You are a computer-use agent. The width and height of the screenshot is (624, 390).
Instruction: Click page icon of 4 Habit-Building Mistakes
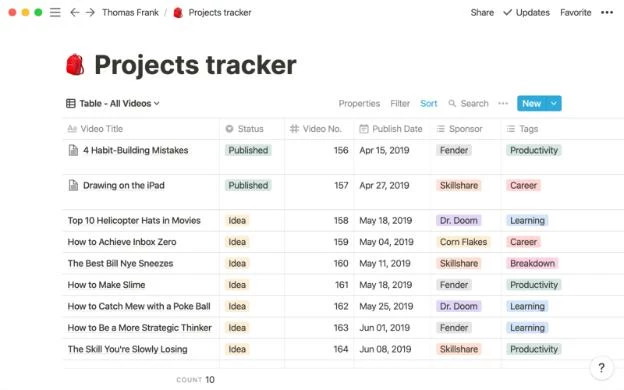(x=73, y=150)
